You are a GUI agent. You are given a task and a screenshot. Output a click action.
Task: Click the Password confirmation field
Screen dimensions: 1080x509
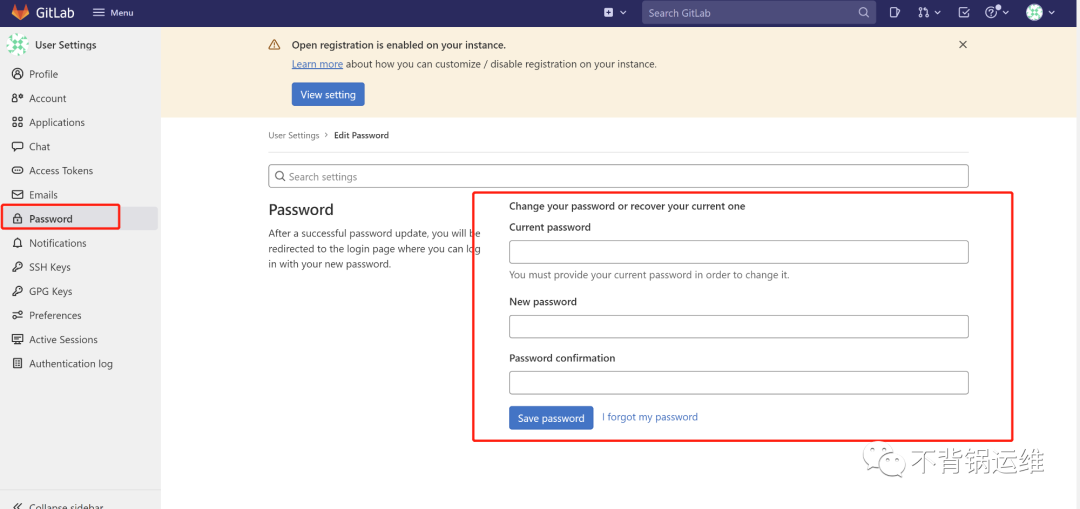(739, 383)
